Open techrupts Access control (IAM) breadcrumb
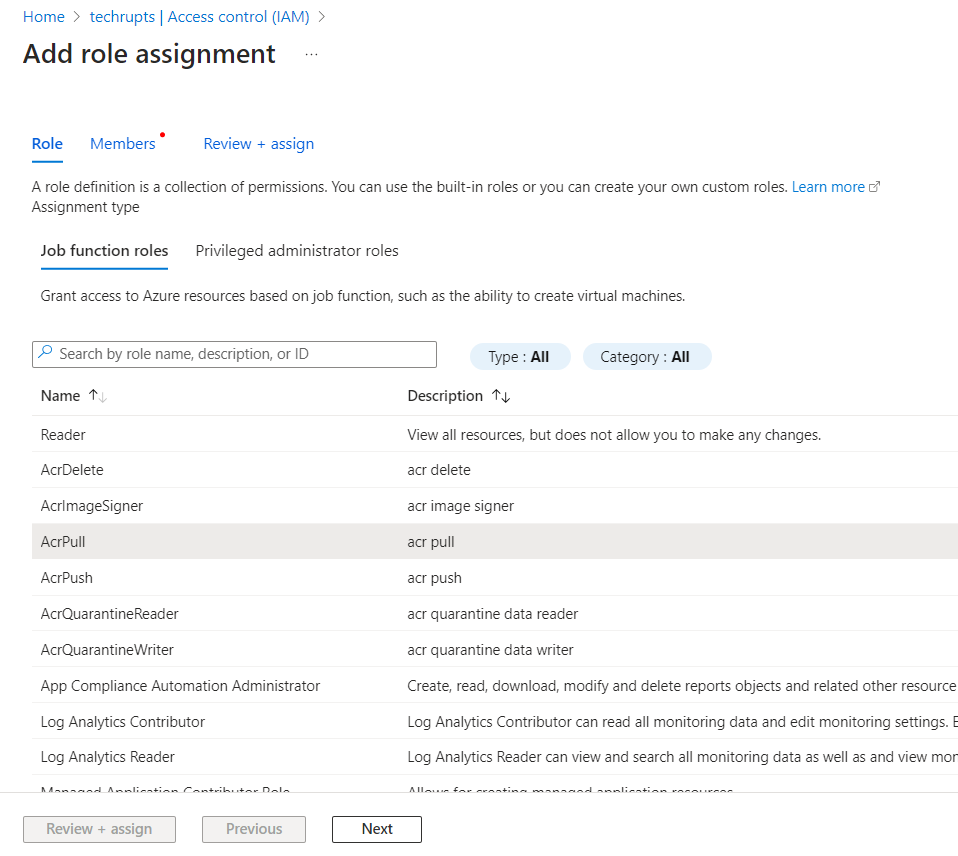Screen dimensions: 958x856 199,17
